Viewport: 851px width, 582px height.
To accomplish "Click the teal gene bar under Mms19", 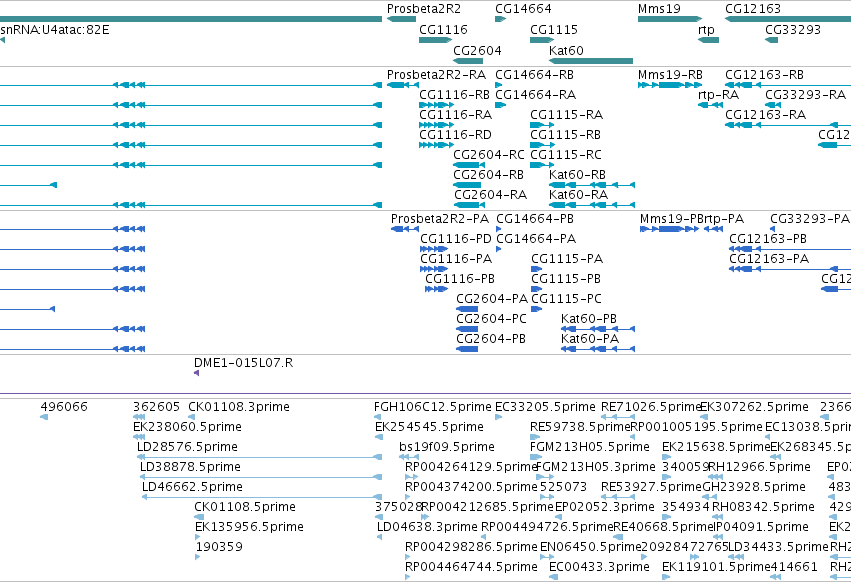I will pyautogui.click(x=670, y=19).
